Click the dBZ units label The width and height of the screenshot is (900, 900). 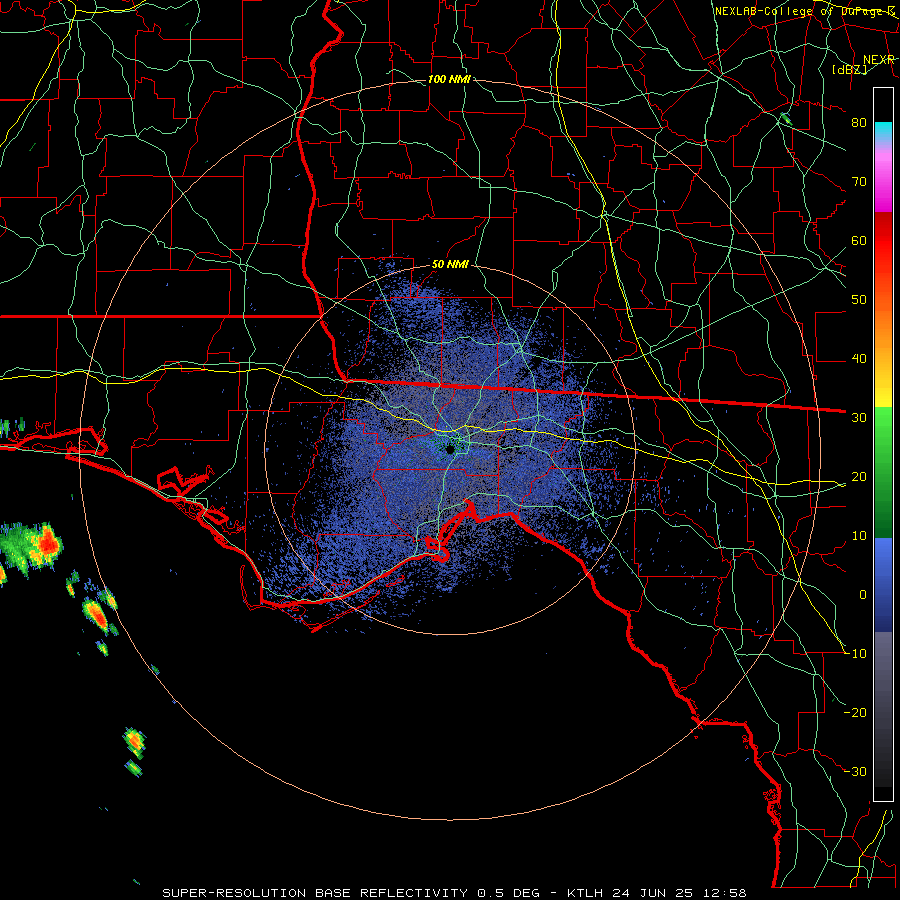pyautogui.click(x=849, y=70)
